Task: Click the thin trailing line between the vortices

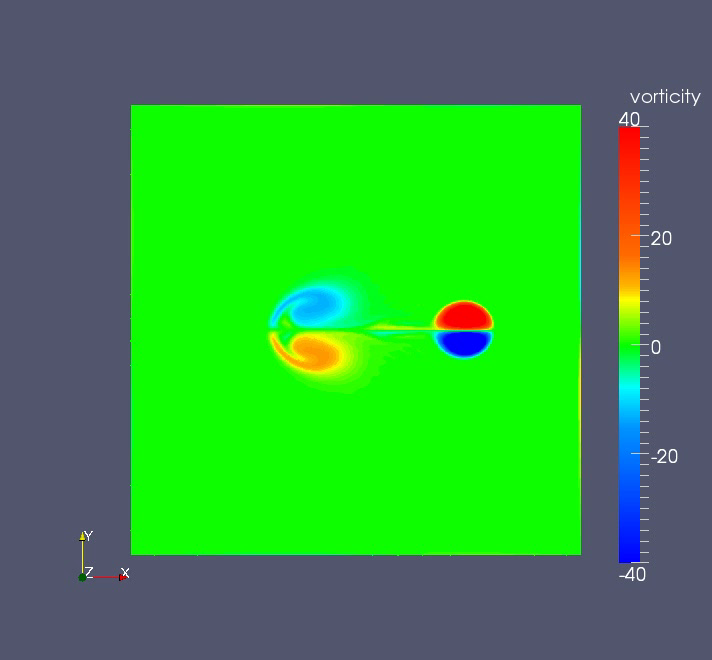Action: [400, 328]
